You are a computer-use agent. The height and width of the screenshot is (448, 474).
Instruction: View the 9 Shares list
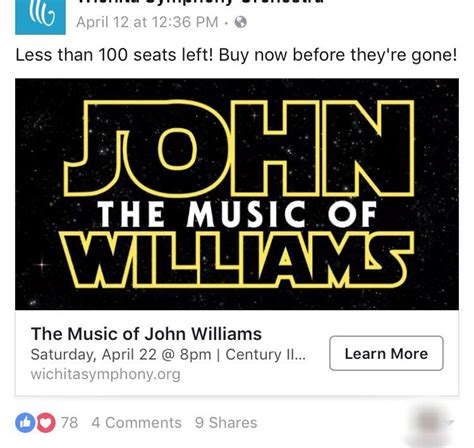click(x=226, y=423)
